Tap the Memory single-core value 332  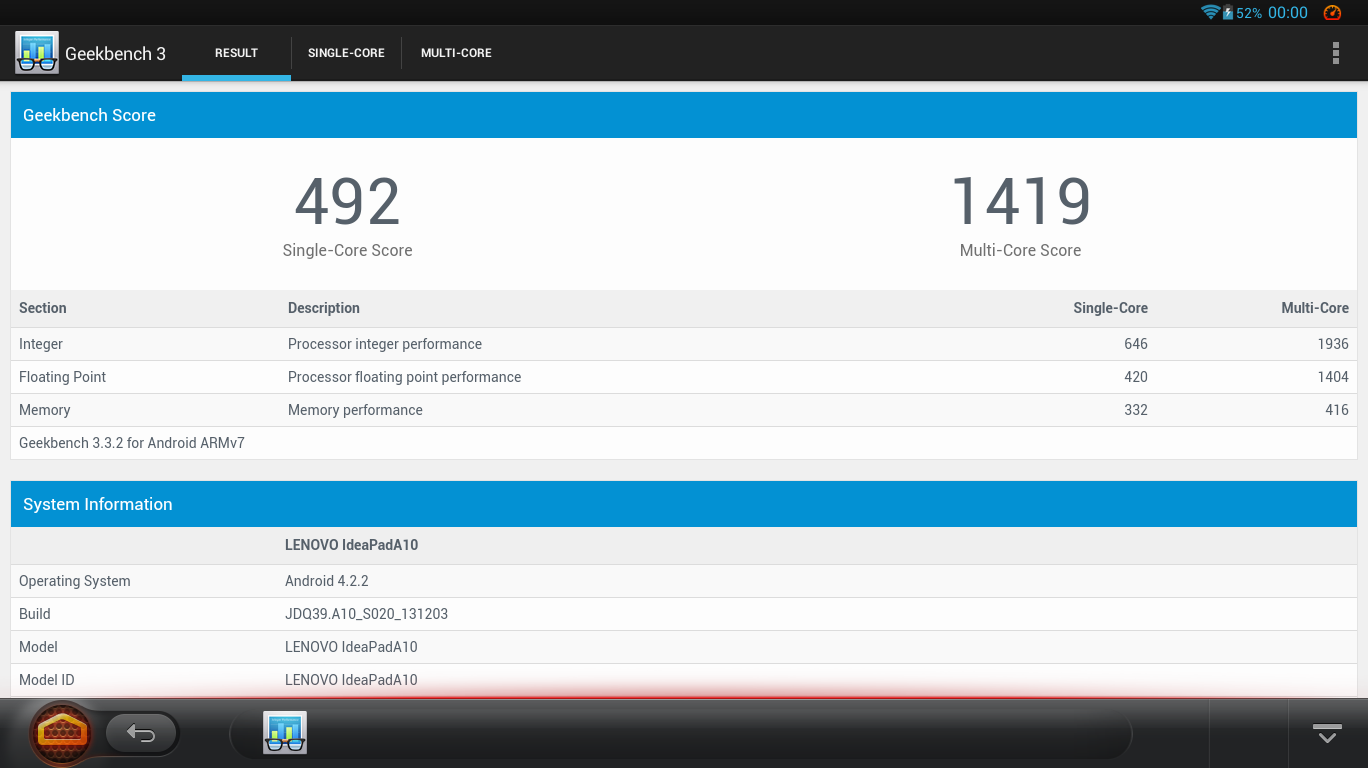(1136, 410)
